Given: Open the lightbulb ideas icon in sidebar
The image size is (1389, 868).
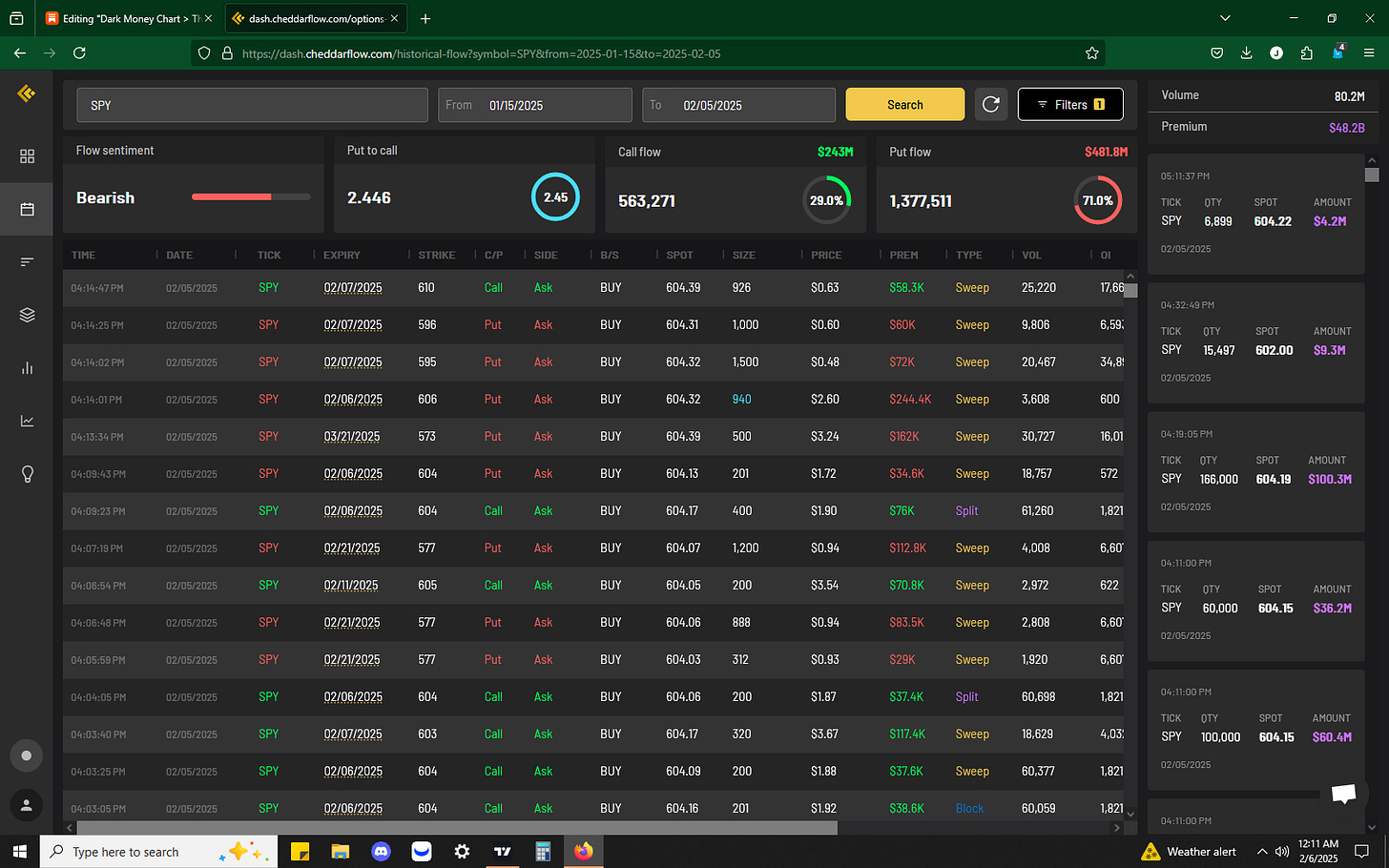Looking at the screenshot, I should coord(27,474).
